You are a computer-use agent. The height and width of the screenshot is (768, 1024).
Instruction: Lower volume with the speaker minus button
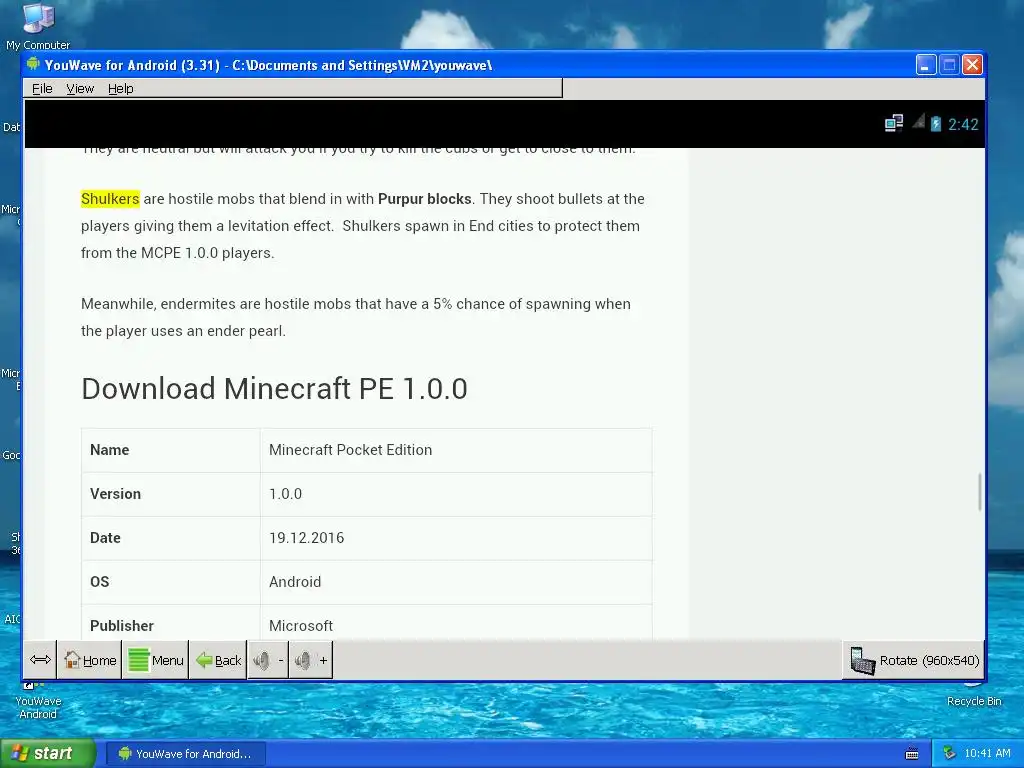click(268, 660)
